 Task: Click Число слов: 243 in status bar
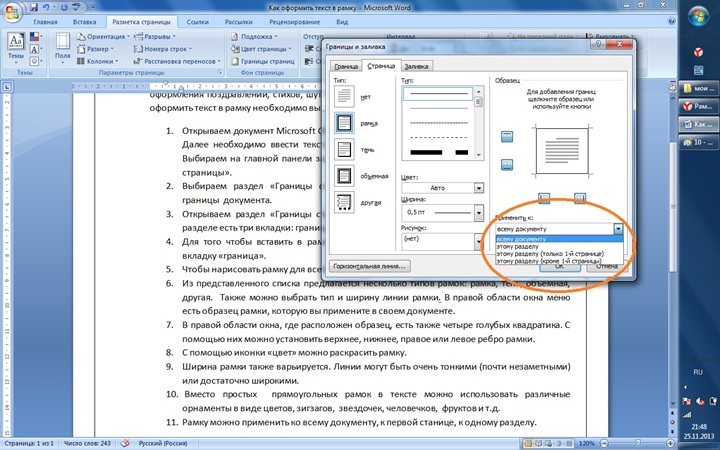87,444
